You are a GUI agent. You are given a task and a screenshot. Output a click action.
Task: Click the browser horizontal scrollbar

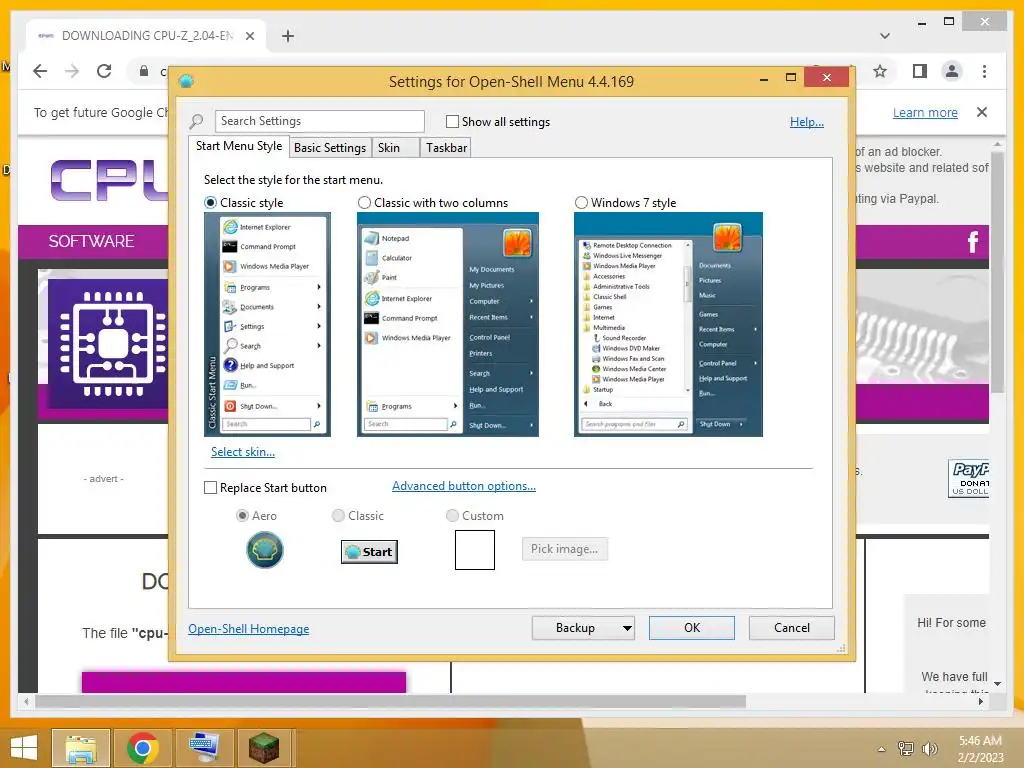(x=391, y=701)
